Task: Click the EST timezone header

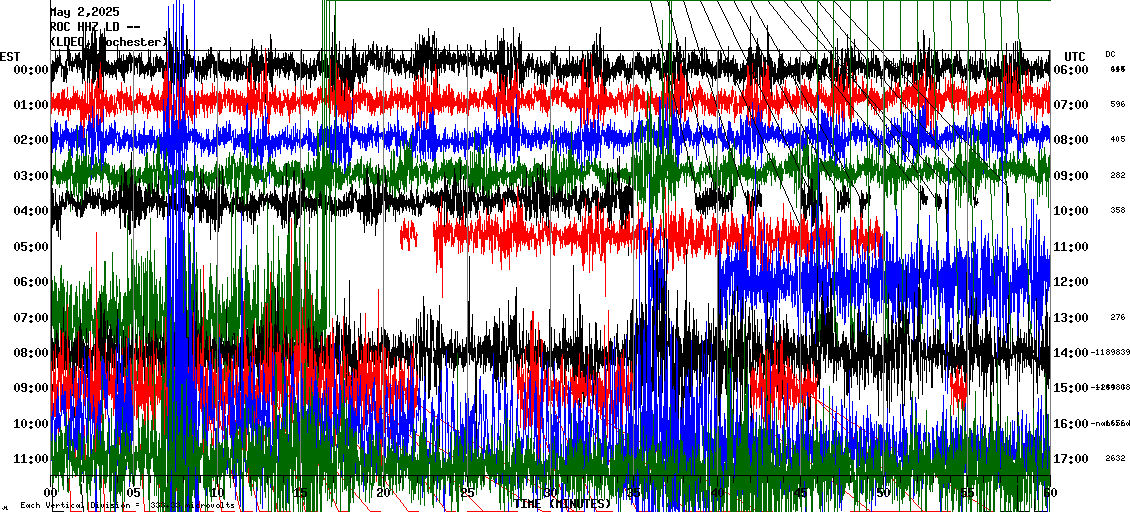Action: pyautogui.click(x=10, y=56)
